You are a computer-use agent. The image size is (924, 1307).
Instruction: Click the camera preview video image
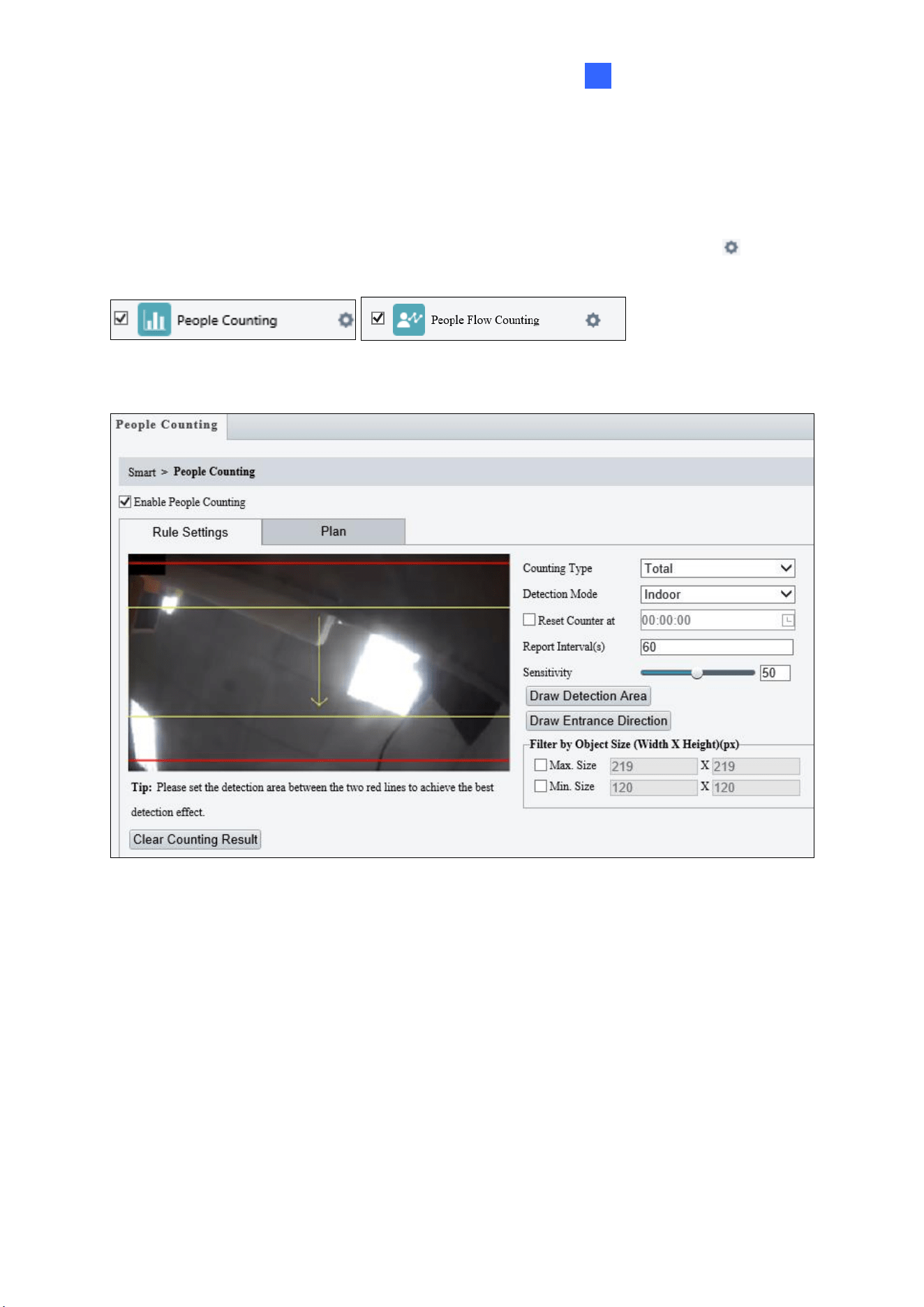(x=319, y=663)
